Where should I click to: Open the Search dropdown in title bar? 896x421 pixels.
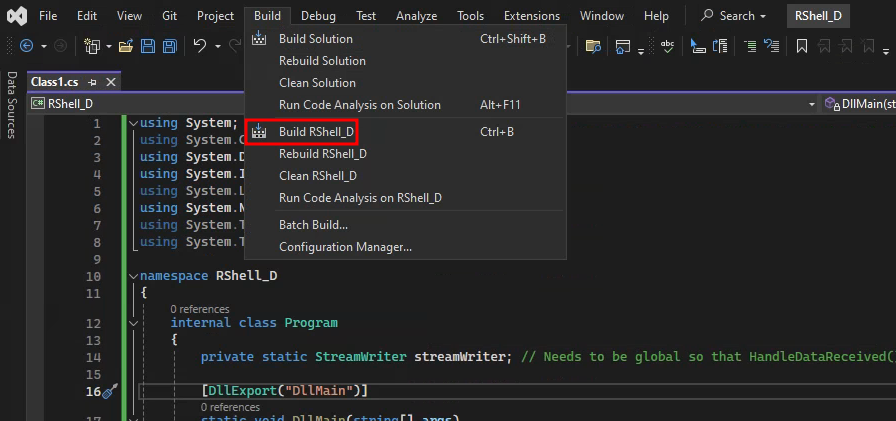pyautogui.click(x=734, y=16)
